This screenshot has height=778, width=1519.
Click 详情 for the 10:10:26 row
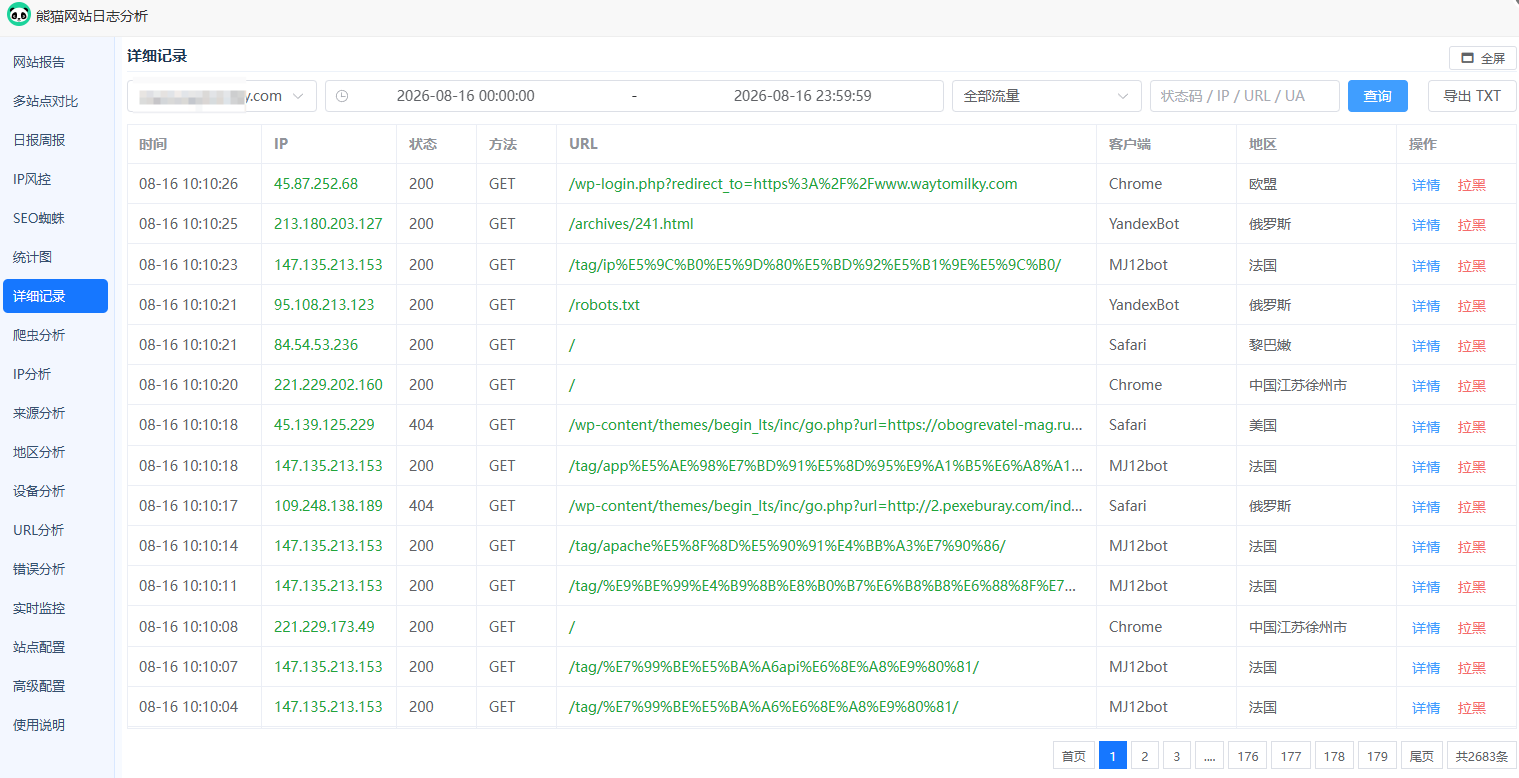pos(1426,185)
